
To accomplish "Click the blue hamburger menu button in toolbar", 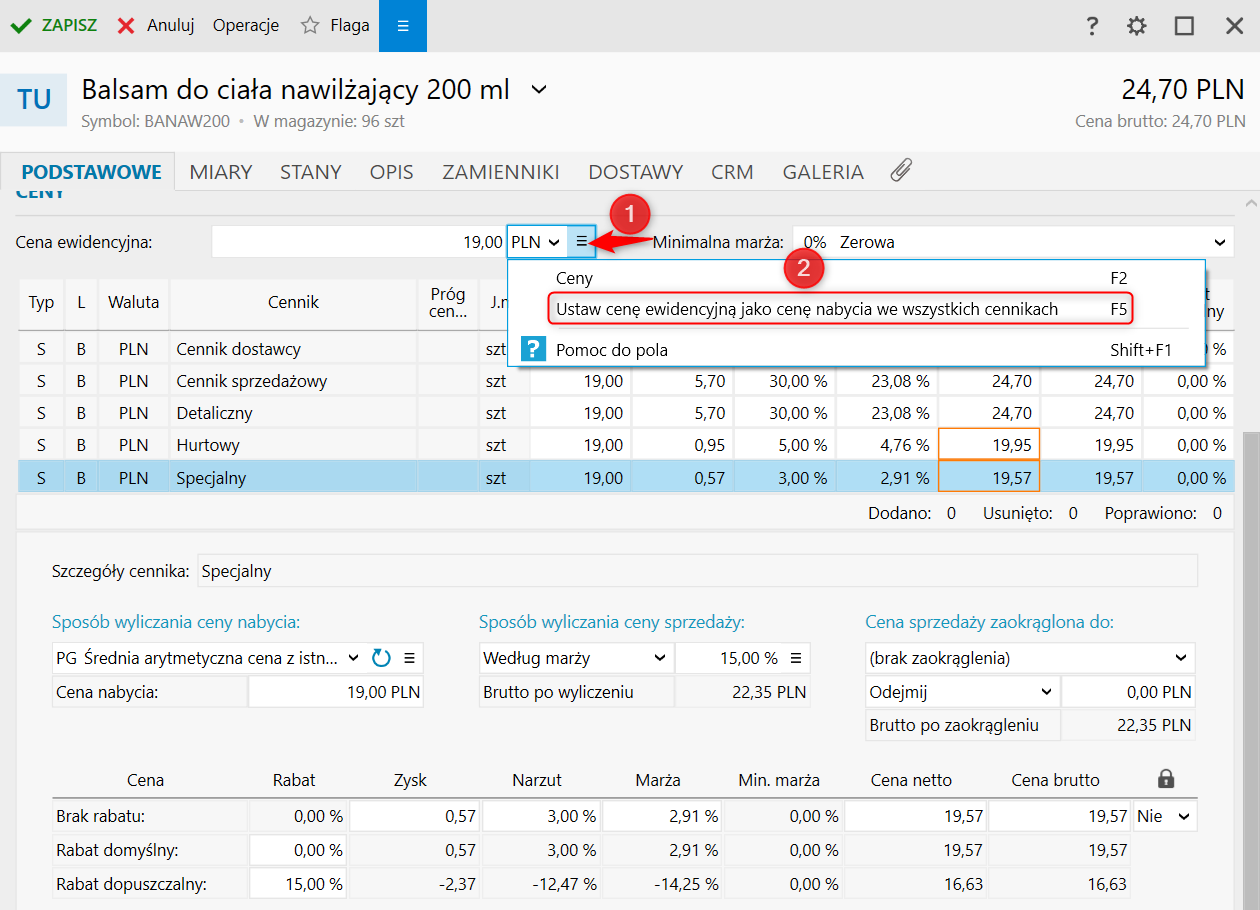I will click(x=402, y=26).
